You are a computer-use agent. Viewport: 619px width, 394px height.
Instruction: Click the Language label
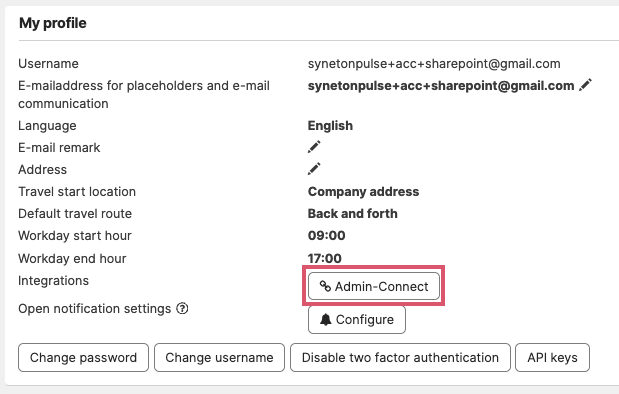tap(47, 126)
